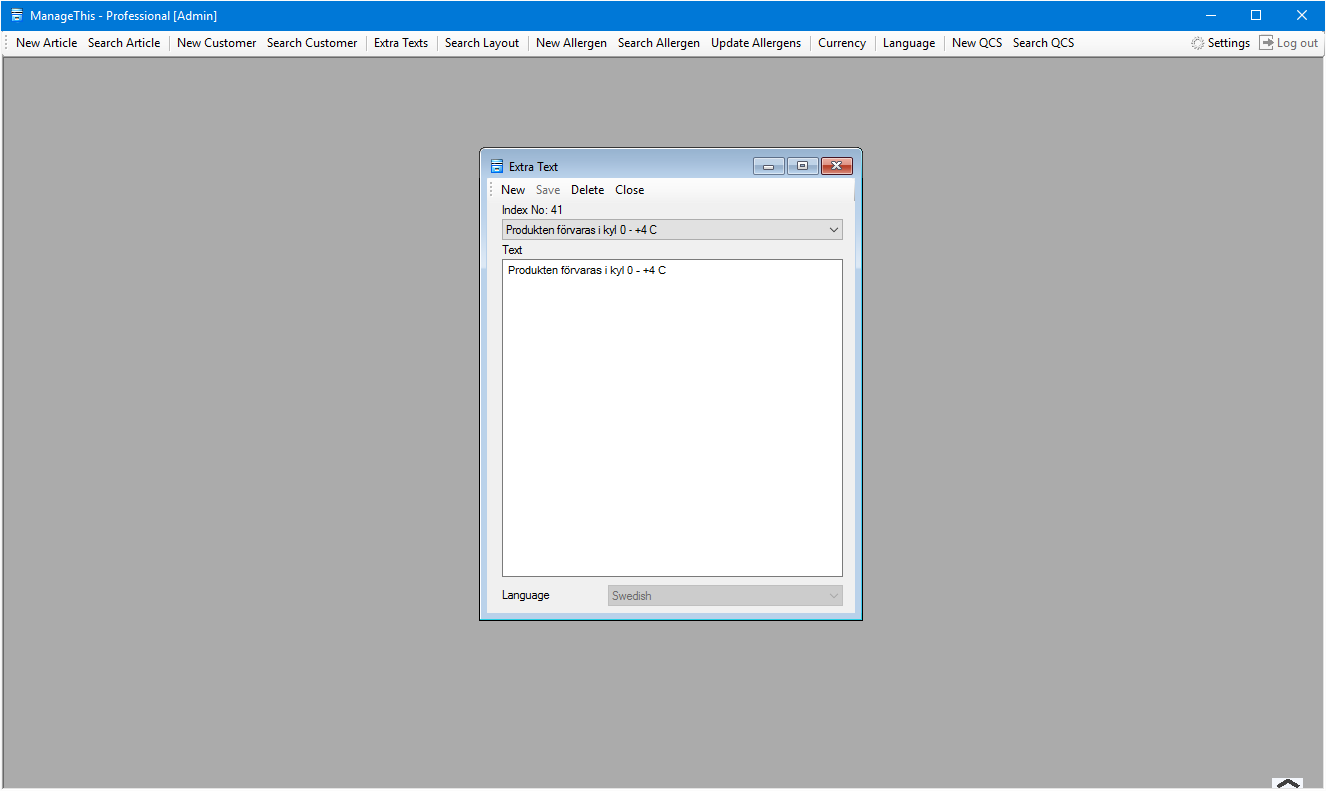Open the Extra Texts menu item
This screenshot has height=791, width=1326.
[401, 43]
